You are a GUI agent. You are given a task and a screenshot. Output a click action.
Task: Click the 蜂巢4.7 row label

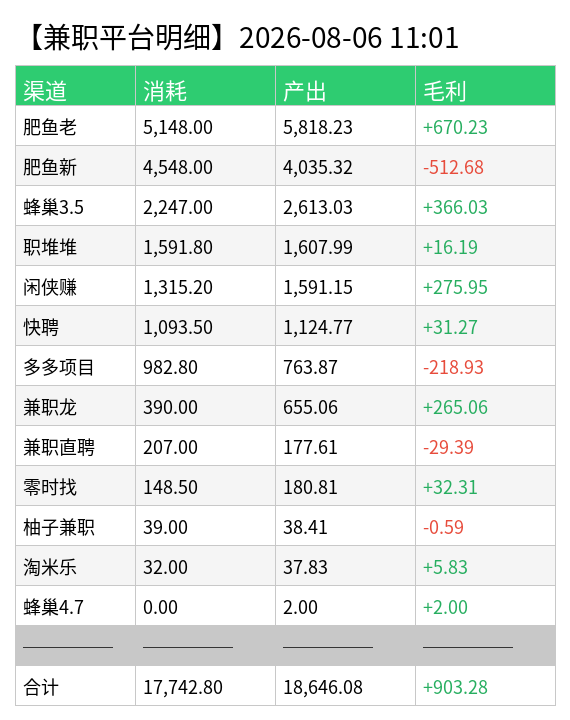[x=53, y=607]
